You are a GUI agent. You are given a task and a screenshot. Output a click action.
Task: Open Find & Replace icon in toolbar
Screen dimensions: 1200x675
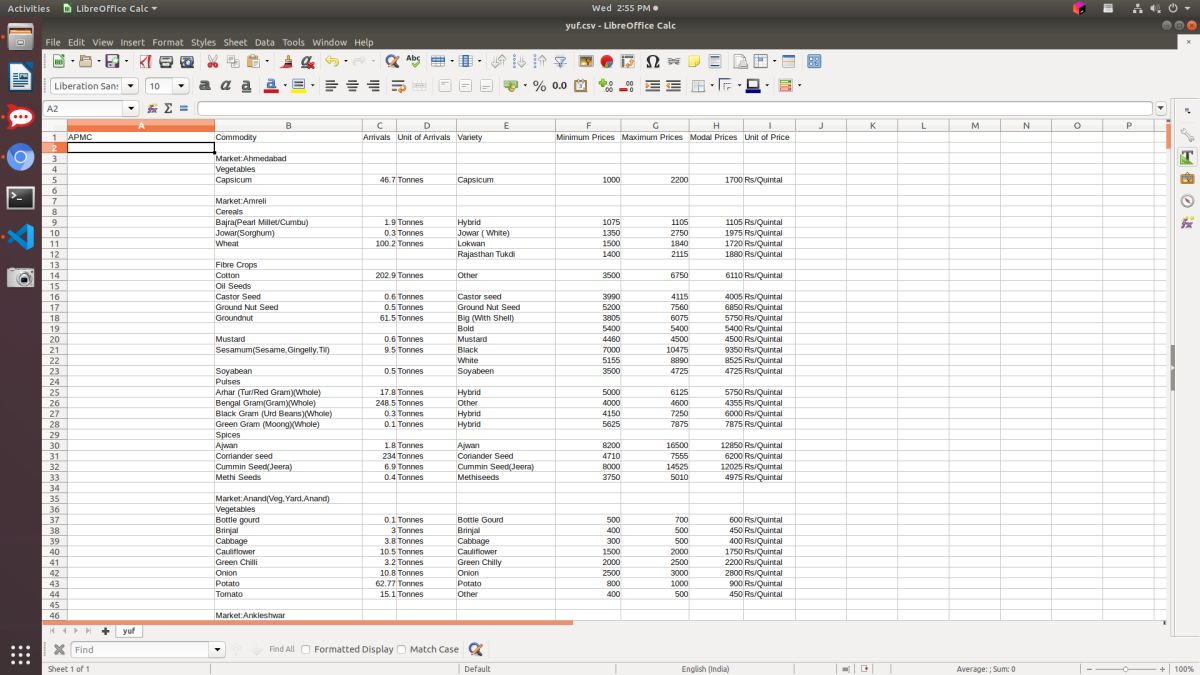(392, 61)
